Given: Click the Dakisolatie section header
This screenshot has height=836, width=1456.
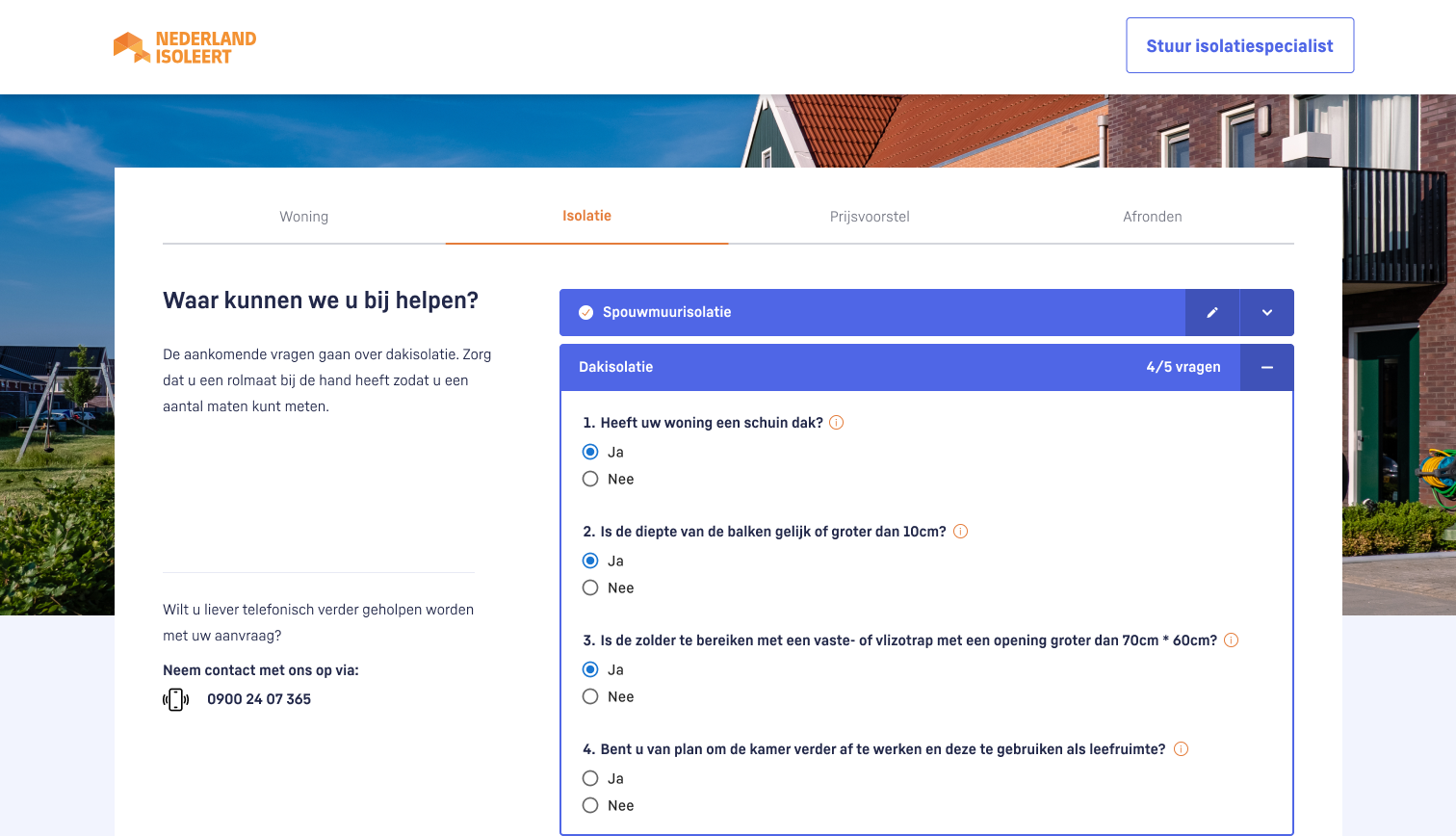Looking at the screenshot, I should (867, 367).
